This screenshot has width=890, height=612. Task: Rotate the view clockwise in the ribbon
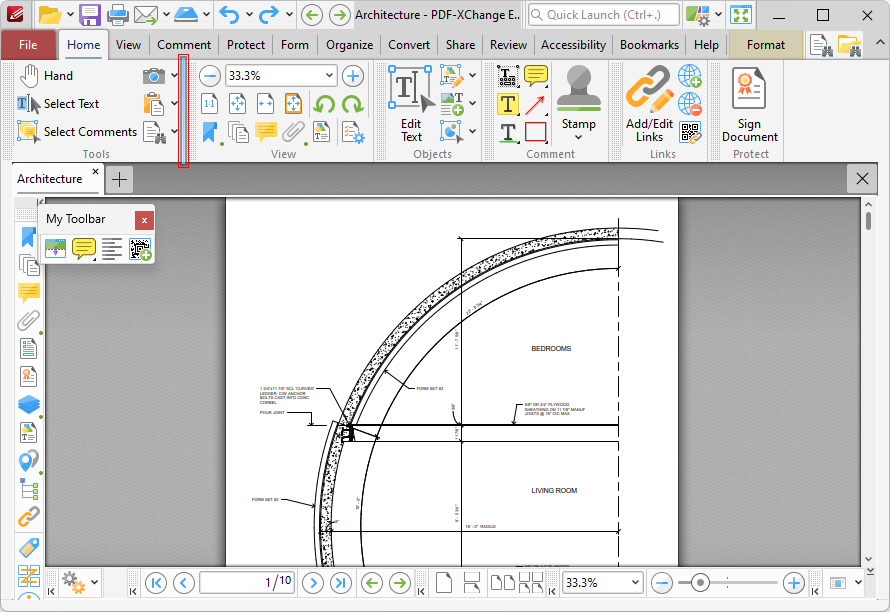[352, 104]
